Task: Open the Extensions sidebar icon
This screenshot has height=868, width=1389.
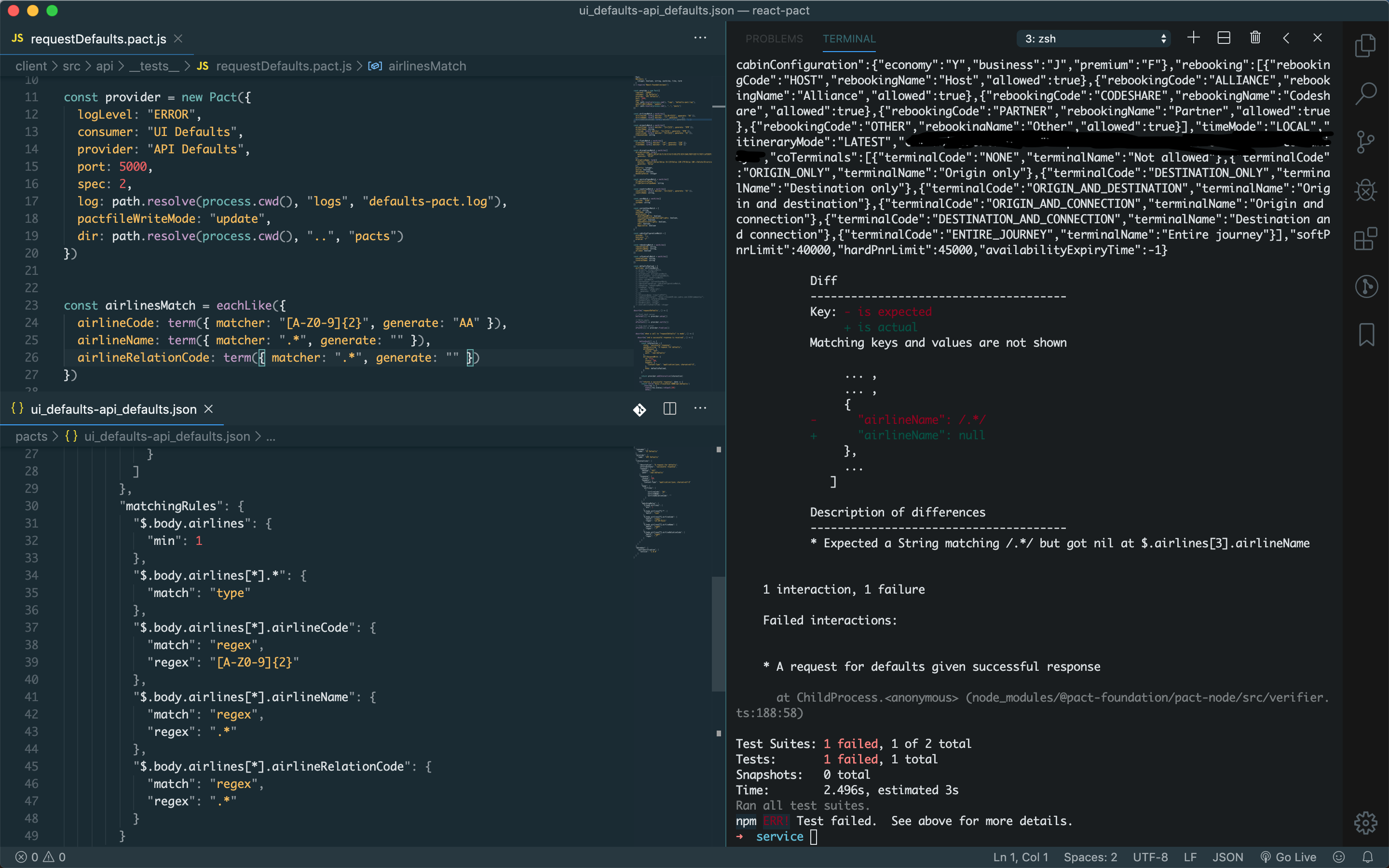Action: (1365, 238)
